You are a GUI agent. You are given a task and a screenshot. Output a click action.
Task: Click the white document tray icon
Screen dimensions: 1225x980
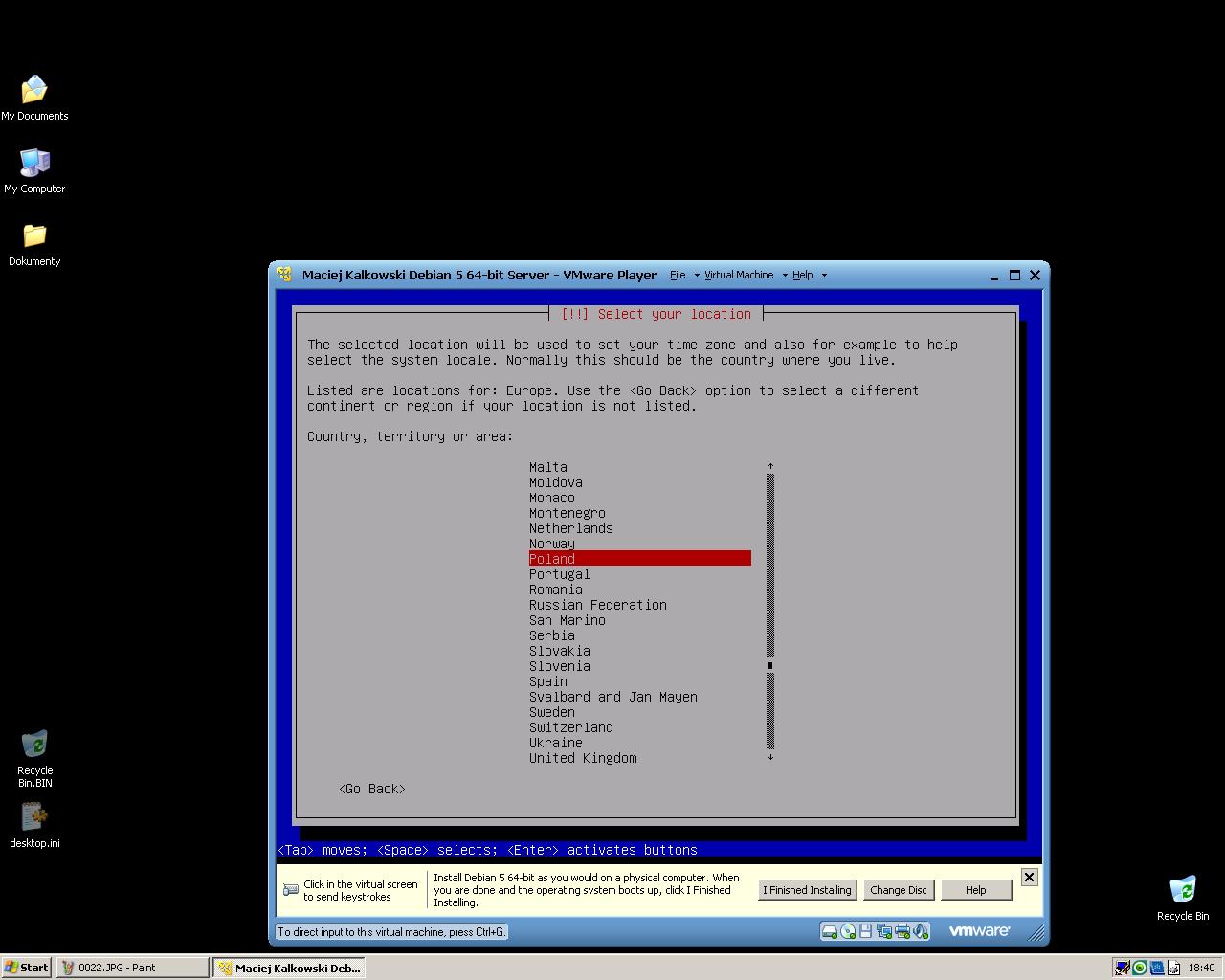pyautogui.click(x=1174, y=968)
